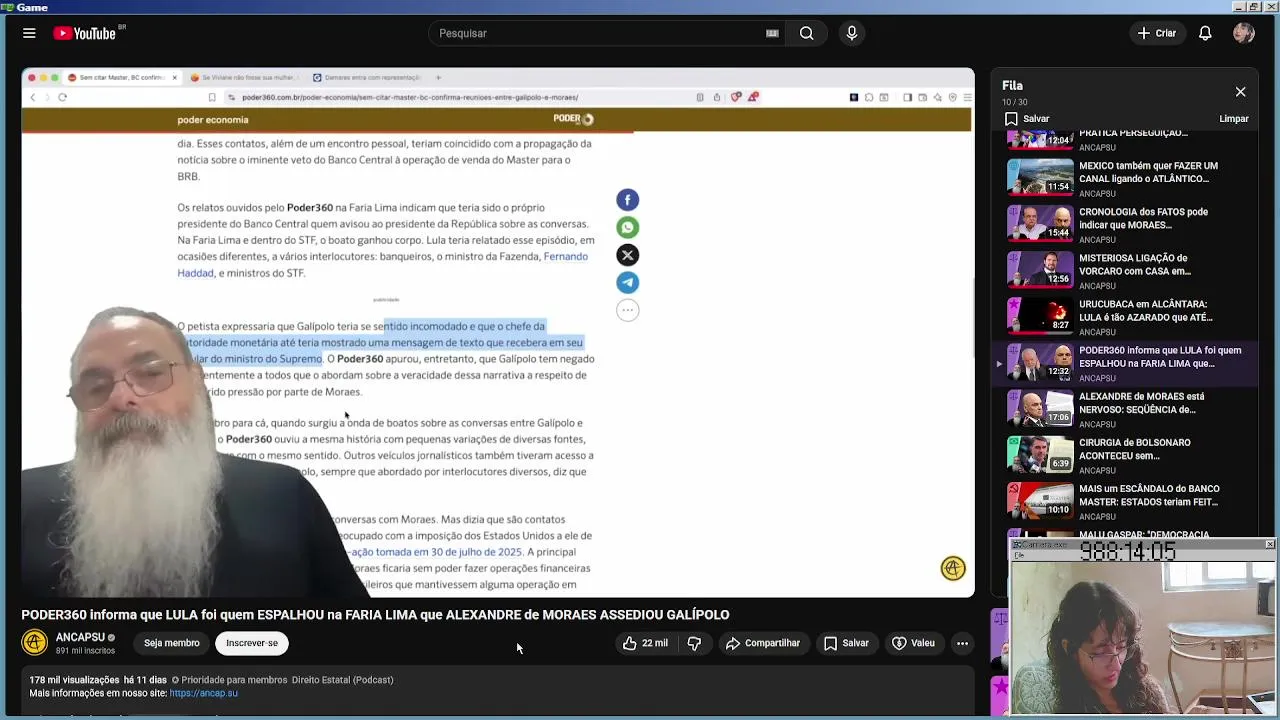Viewport: 1280px width, 720px height.
Task: Click the Pesquisar search field
Action: pyautogui.click(x=600, y=33)
